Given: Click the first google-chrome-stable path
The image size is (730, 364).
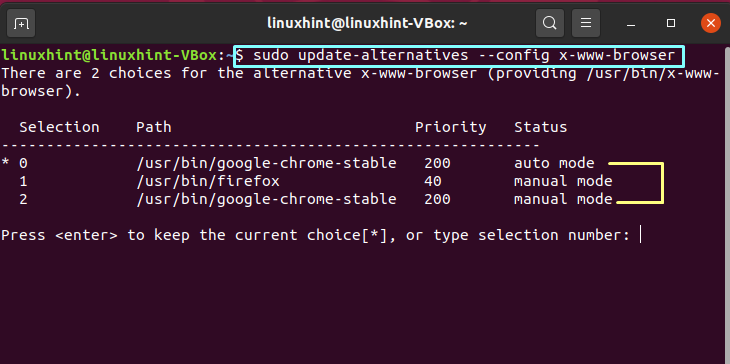Looking at the screenshot, I should pyautogui.click(x=266, y=163).
